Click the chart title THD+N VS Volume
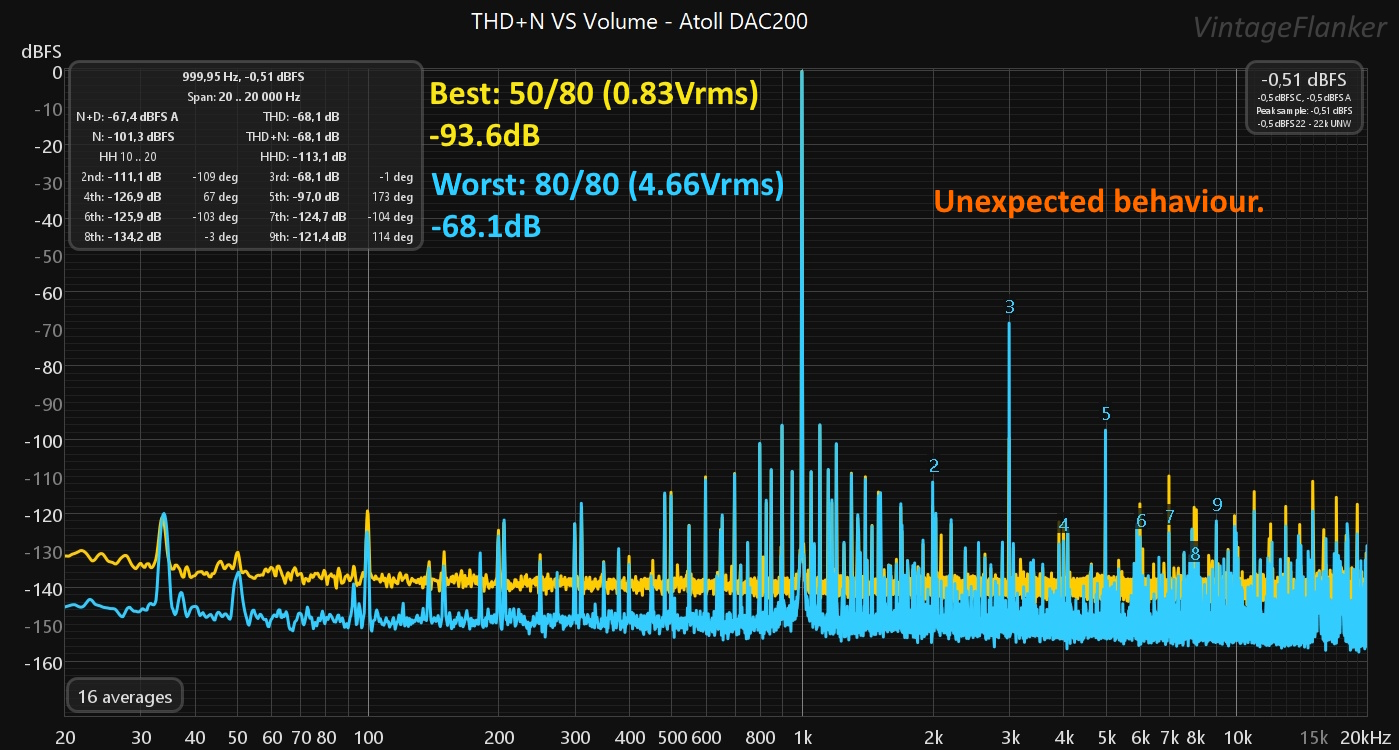Screen dimensions: 1399x750 tap(640, 21)
